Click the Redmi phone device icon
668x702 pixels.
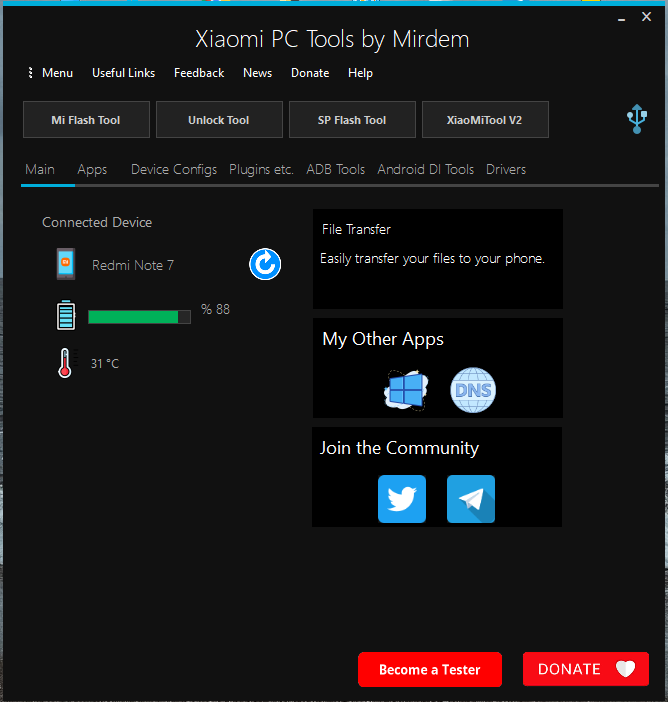[x=66, y=264]
